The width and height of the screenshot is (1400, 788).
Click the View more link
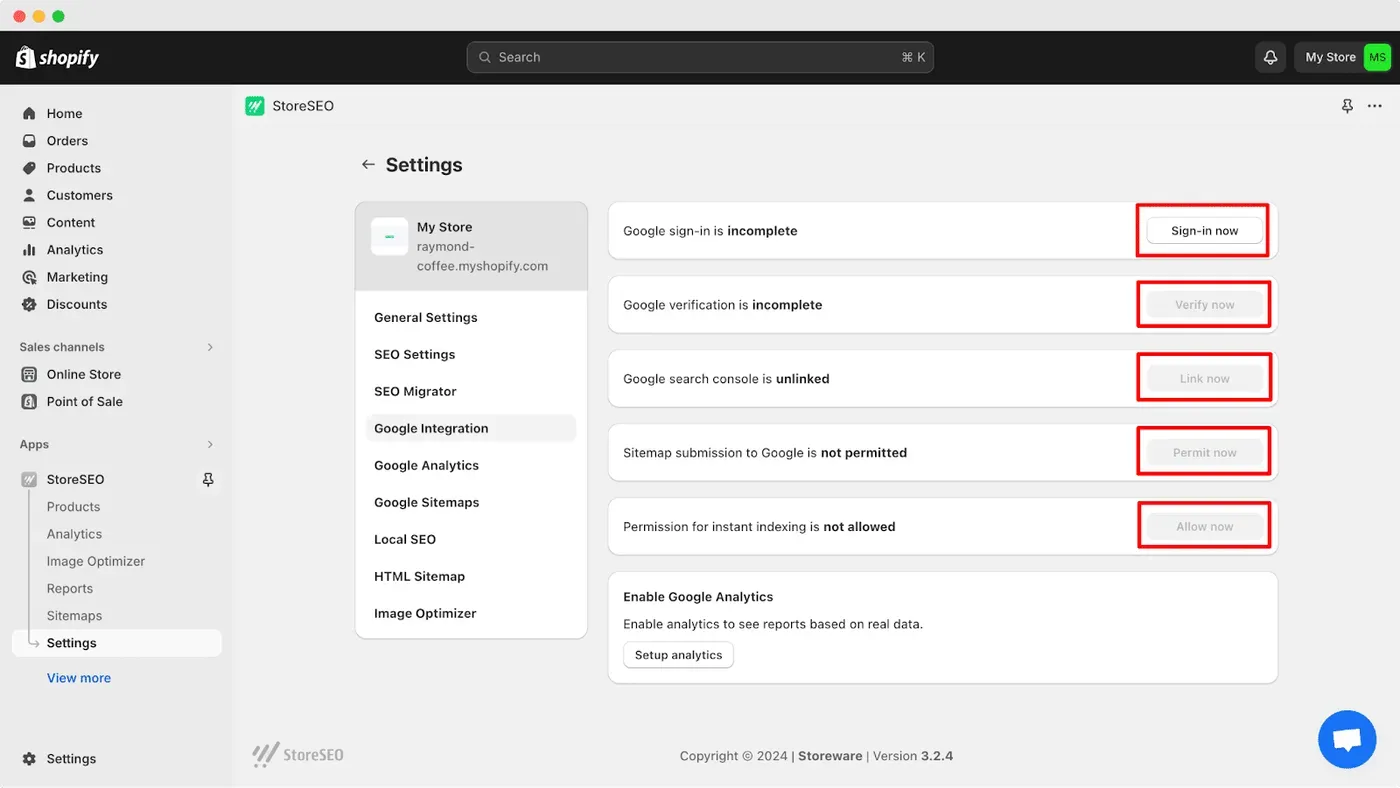pos(79,678)
